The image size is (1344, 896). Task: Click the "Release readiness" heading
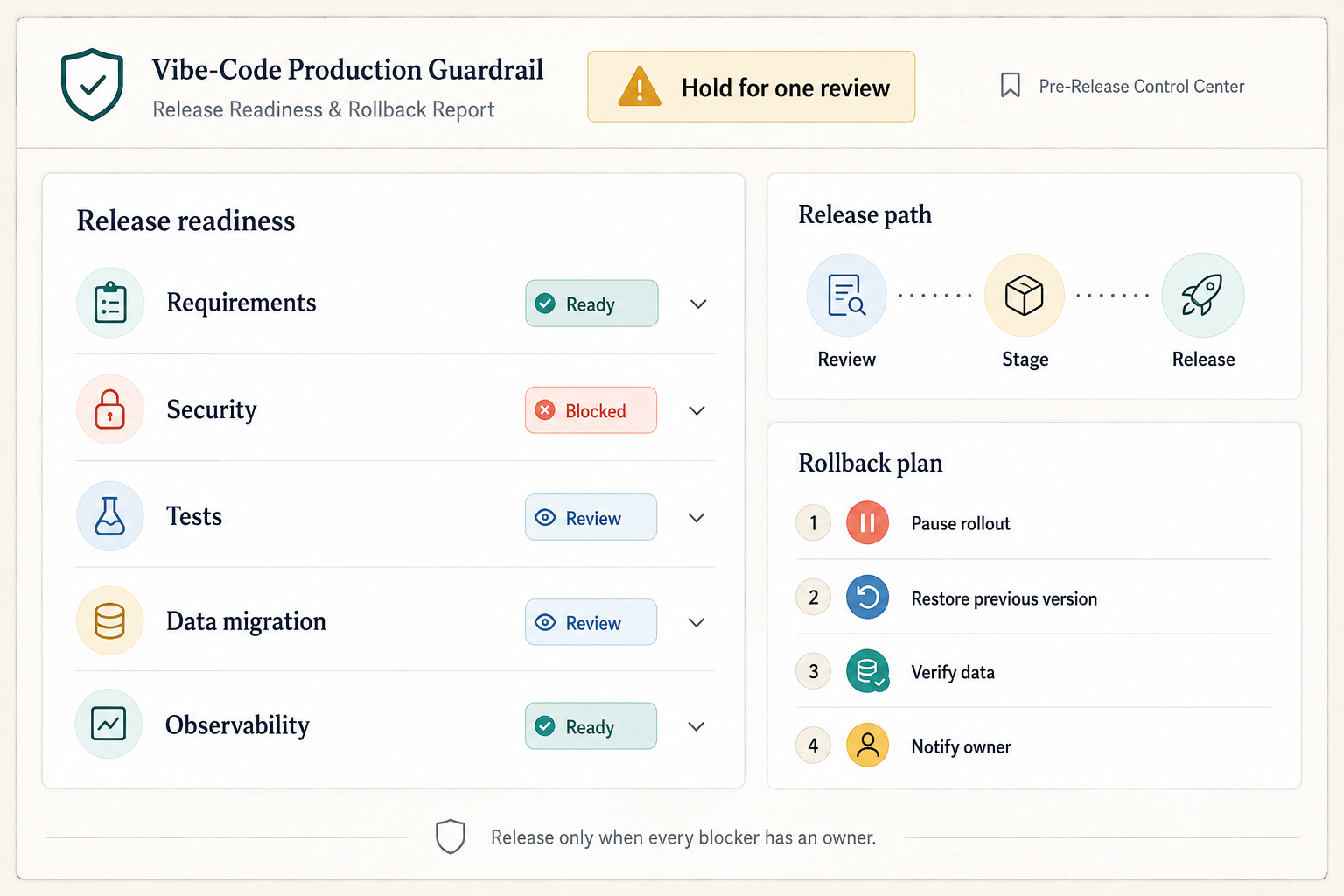(x=185, y=220)
